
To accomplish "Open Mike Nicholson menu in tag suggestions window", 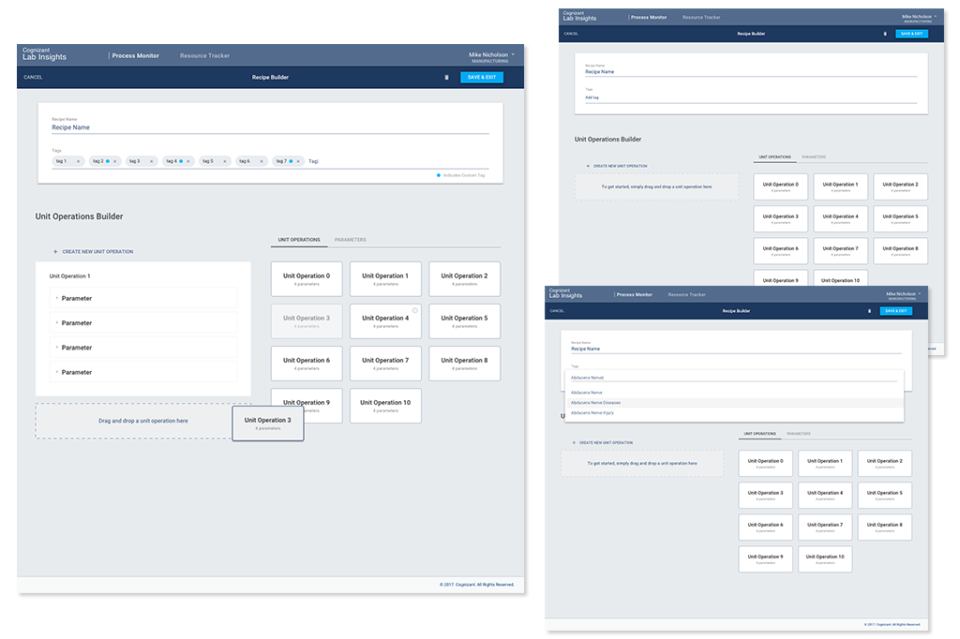I will (x=903, y=295).
